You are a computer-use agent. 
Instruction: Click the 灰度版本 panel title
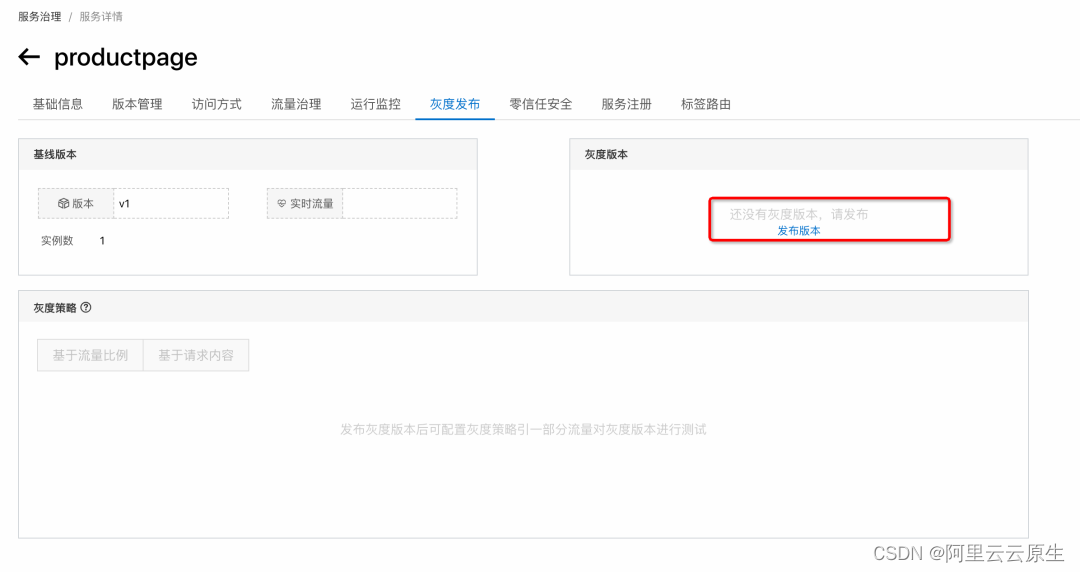coord(606,154)
